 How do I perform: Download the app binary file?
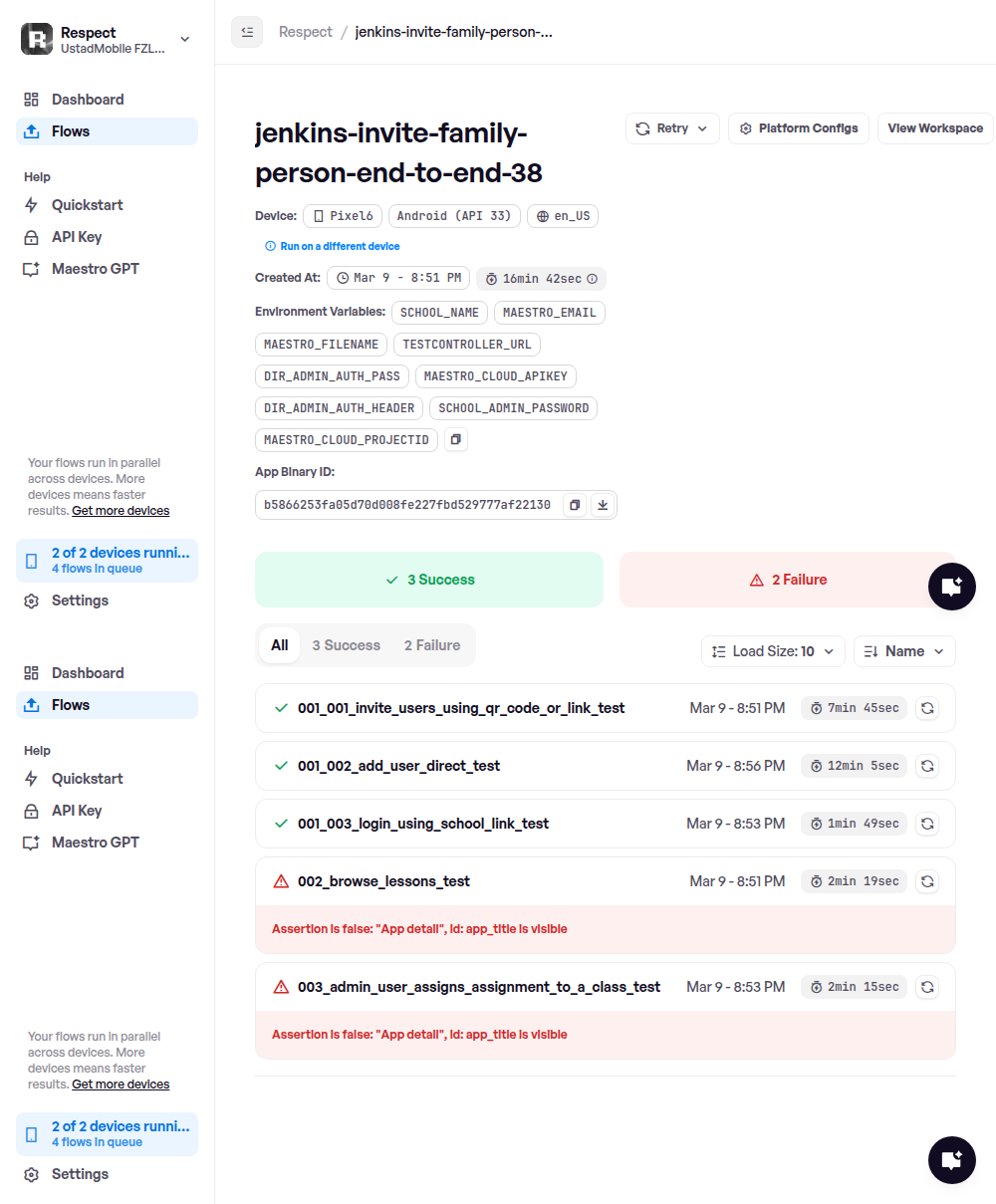[603, 505]
